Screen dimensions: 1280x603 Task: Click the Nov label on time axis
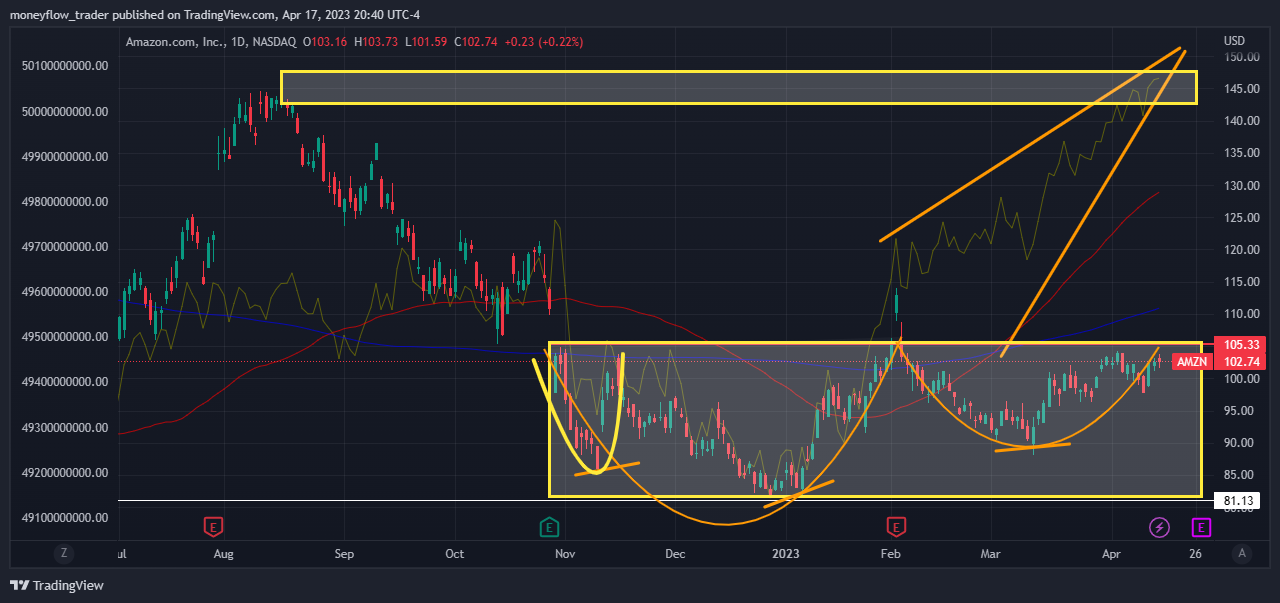565,553
